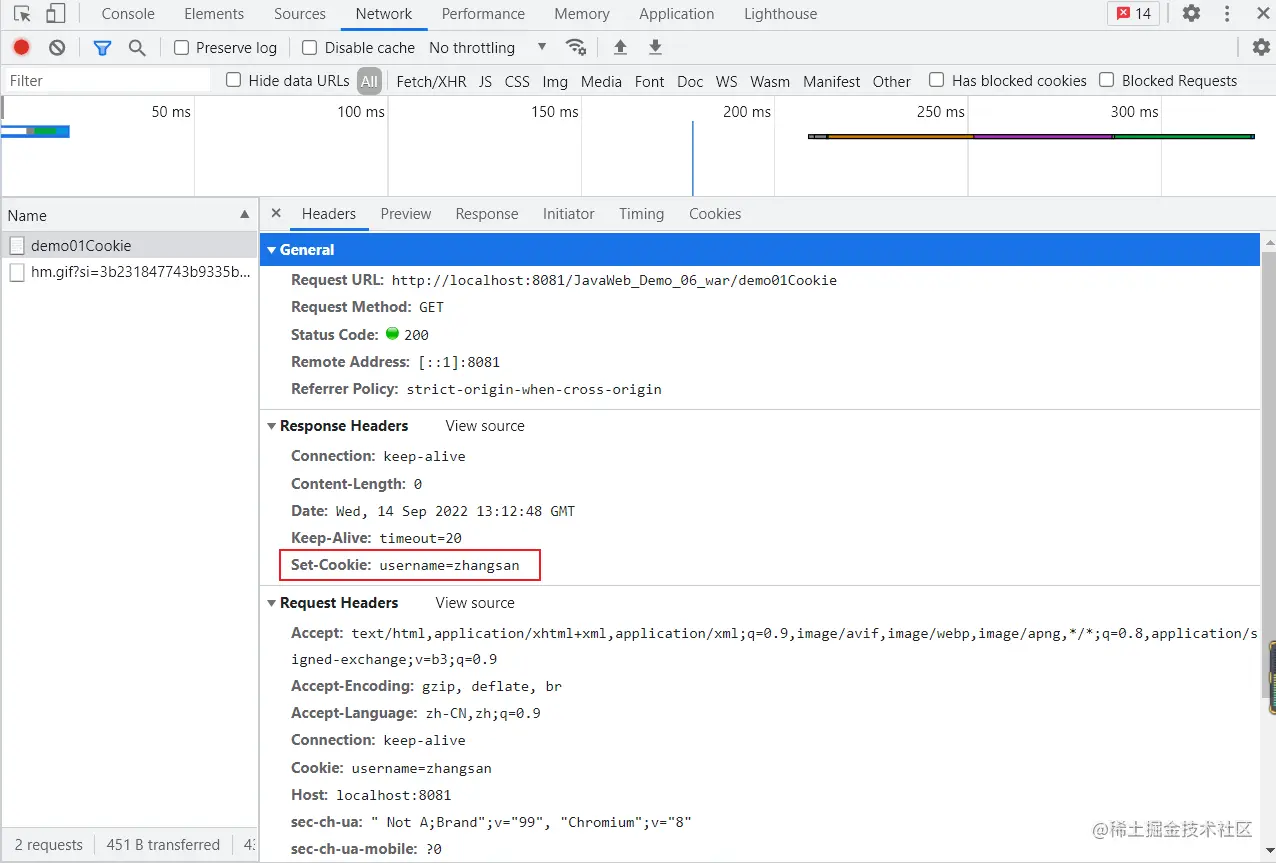Open network conditions wifi icon
This screenshot has width=1276, height=863.
click(576, 47)
